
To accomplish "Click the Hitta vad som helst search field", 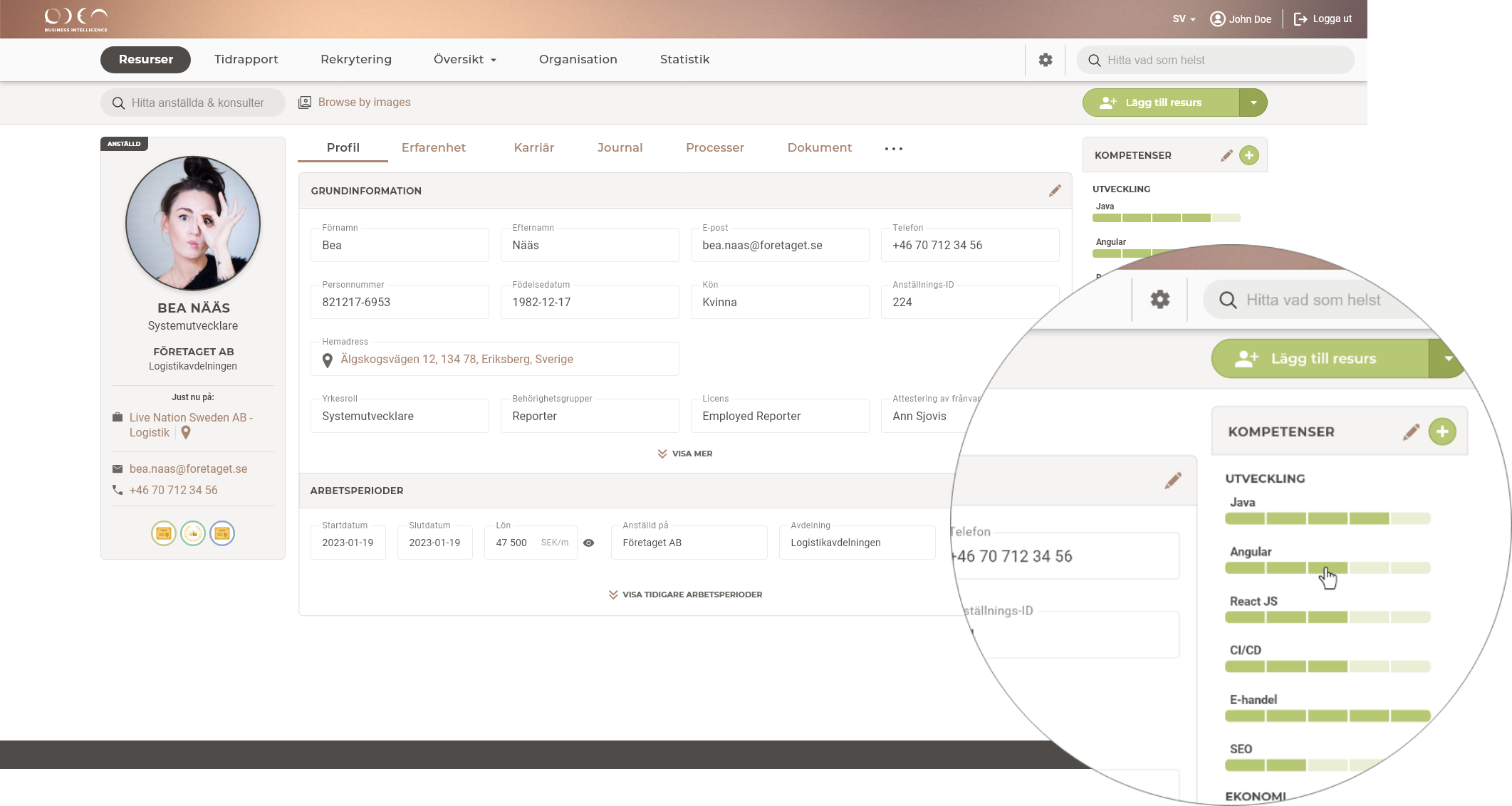I will [1216, 60].
